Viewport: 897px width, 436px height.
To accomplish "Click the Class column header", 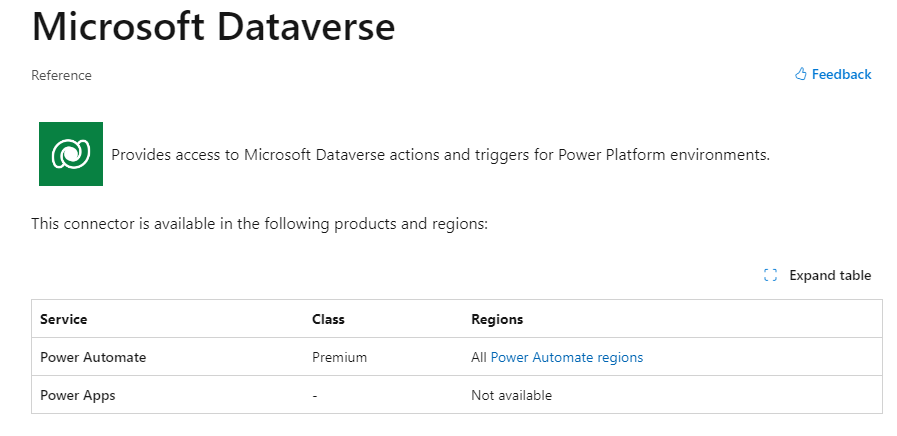I will coord(328,319).
